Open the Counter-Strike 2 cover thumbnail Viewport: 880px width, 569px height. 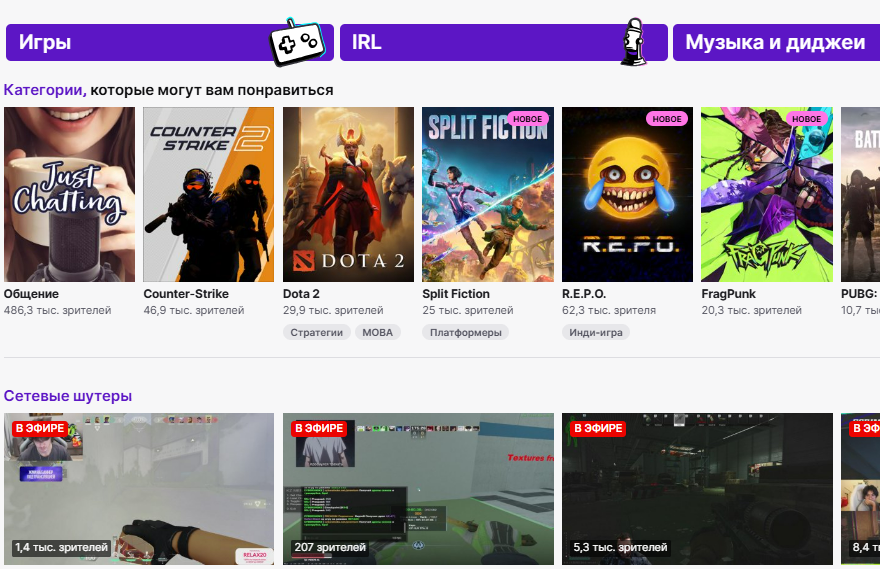coord(209,194)
